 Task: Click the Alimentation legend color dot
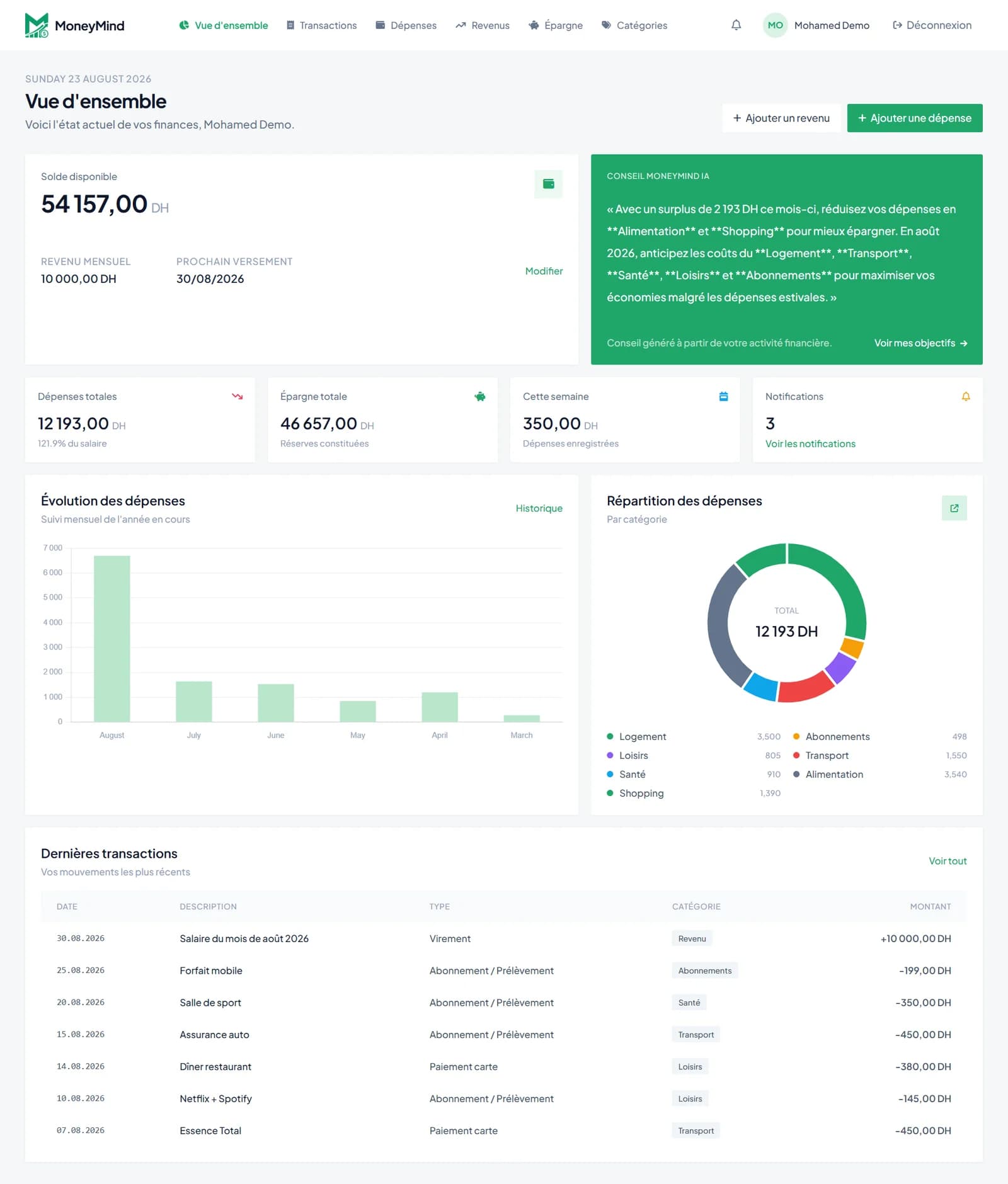coord(796,774)
